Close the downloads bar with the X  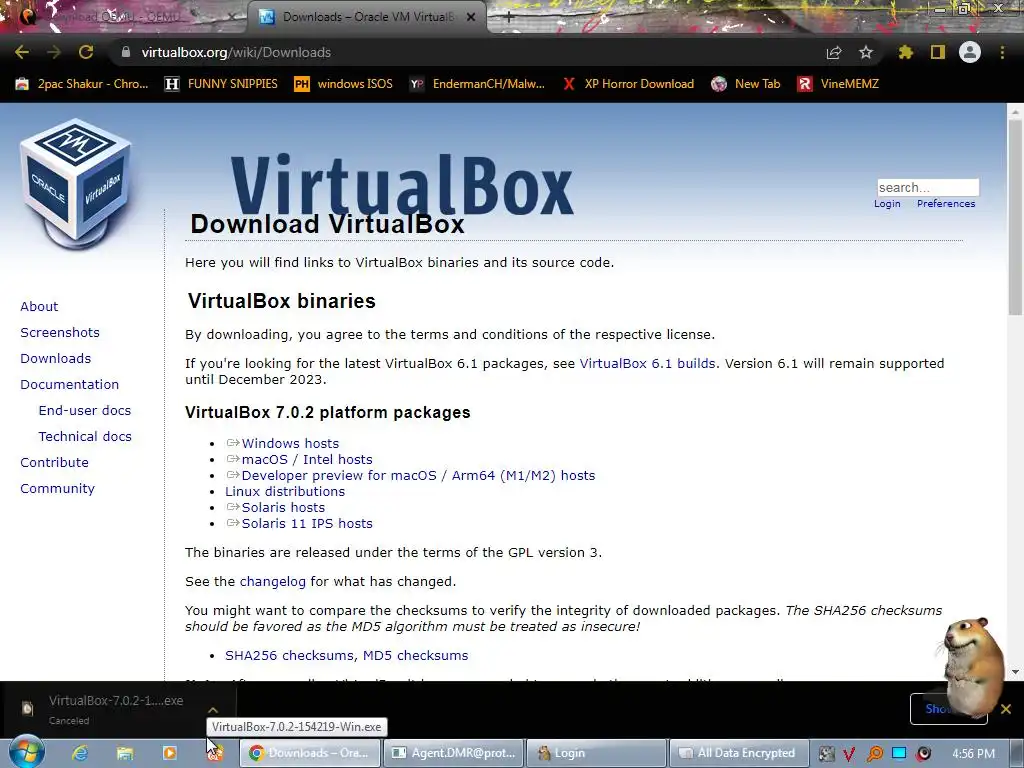coord(1006,709)
